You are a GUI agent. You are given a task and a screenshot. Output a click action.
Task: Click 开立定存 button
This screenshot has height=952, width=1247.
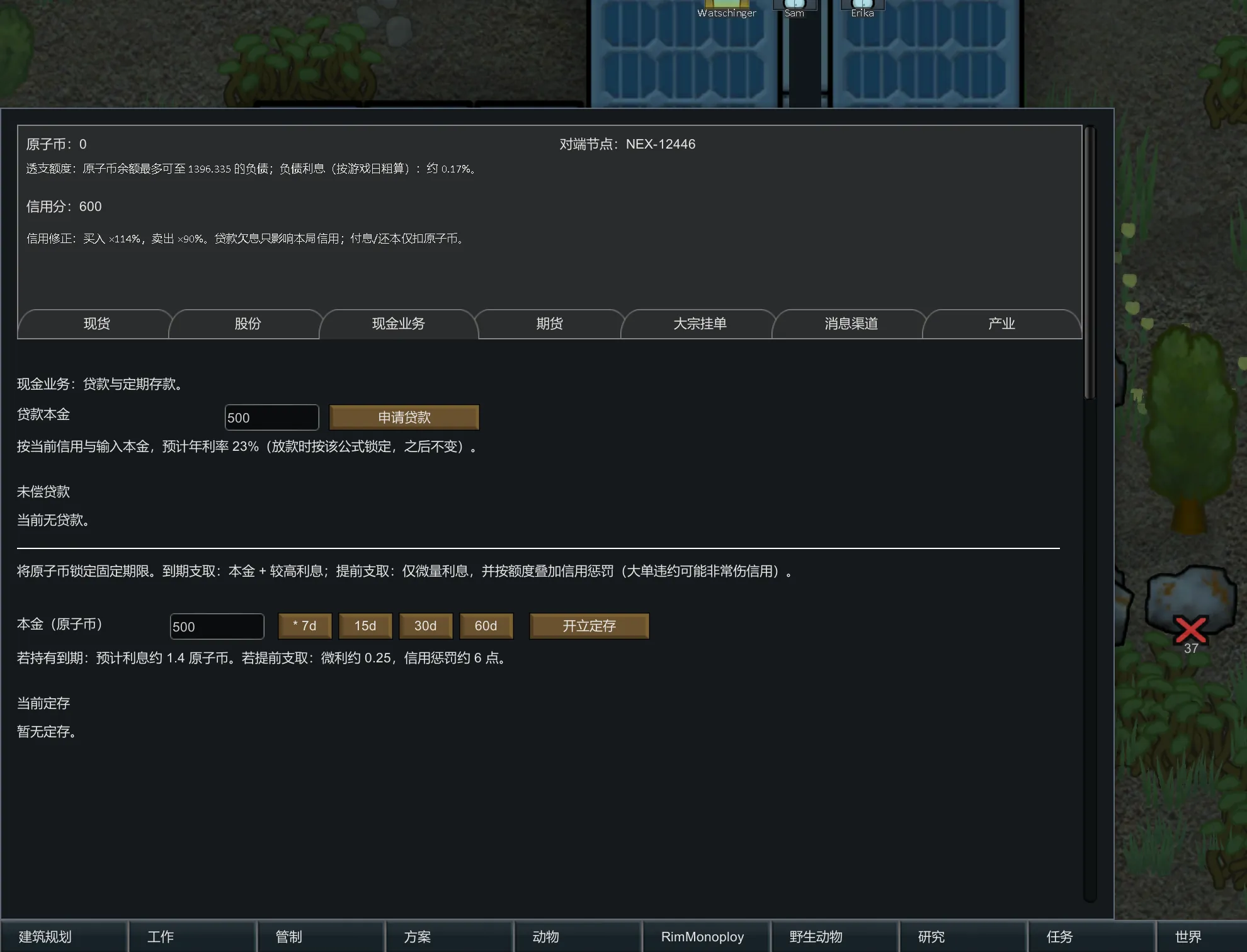pyautogui.click(x=589, y=626)
